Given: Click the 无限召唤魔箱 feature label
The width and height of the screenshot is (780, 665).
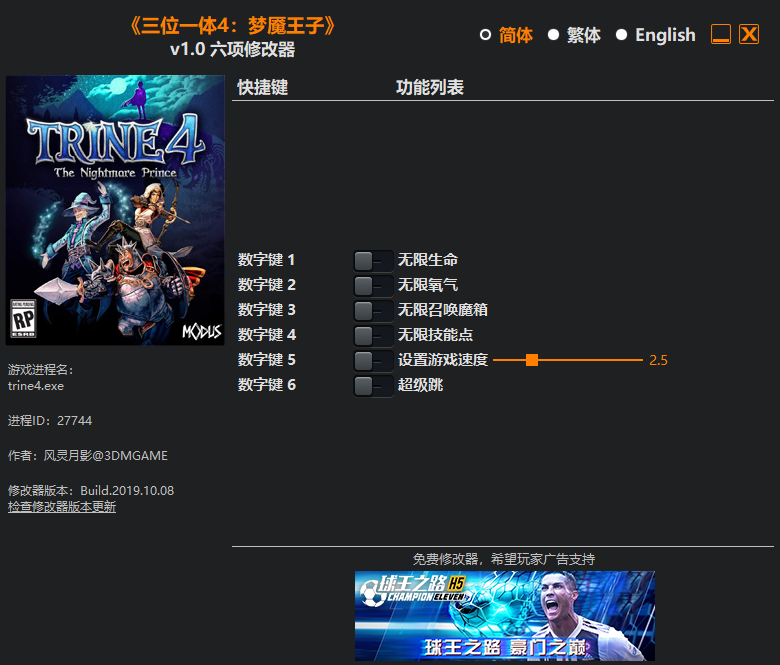Looking at the screenshot, I should pos(443,309).
